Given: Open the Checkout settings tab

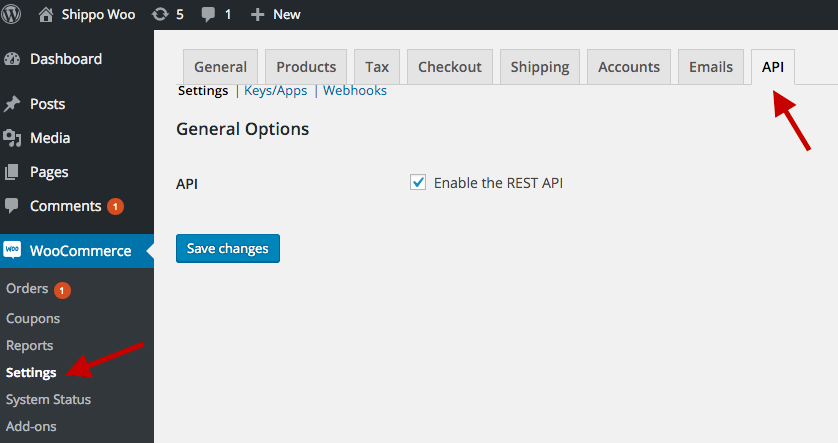Looking at the screenshot, I should (x=449, y=67).
